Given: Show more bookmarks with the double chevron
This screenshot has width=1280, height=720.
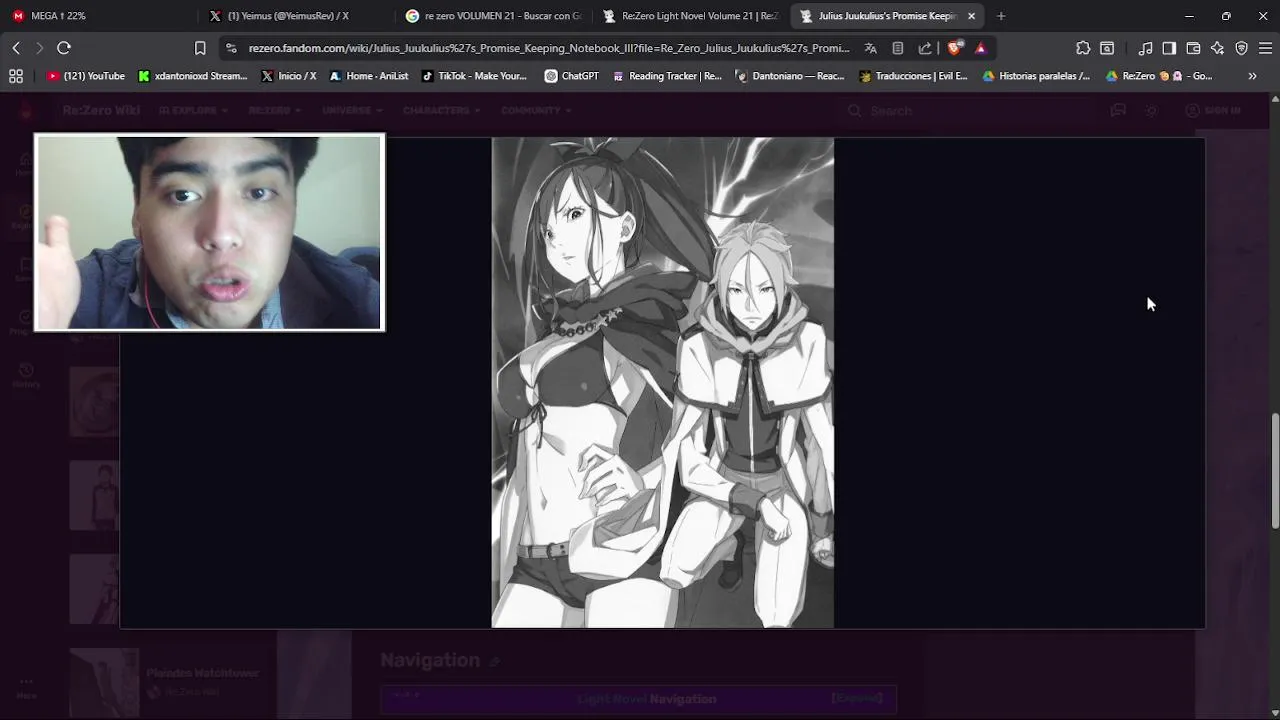Looking at the screenshot, I should pyautogui.click(x=1252, y=76).
